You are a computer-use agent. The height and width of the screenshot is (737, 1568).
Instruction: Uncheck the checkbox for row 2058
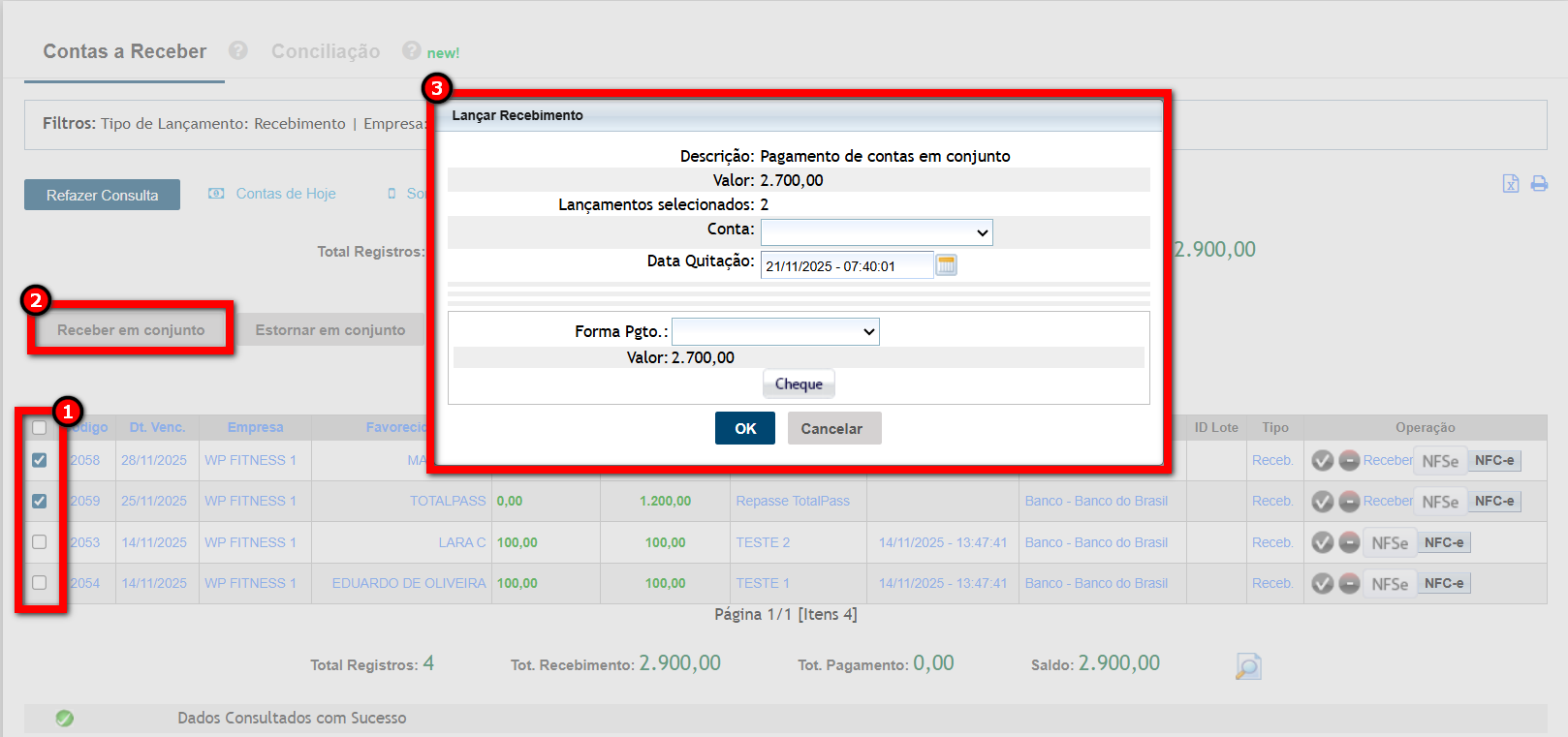tap(40, 460)
